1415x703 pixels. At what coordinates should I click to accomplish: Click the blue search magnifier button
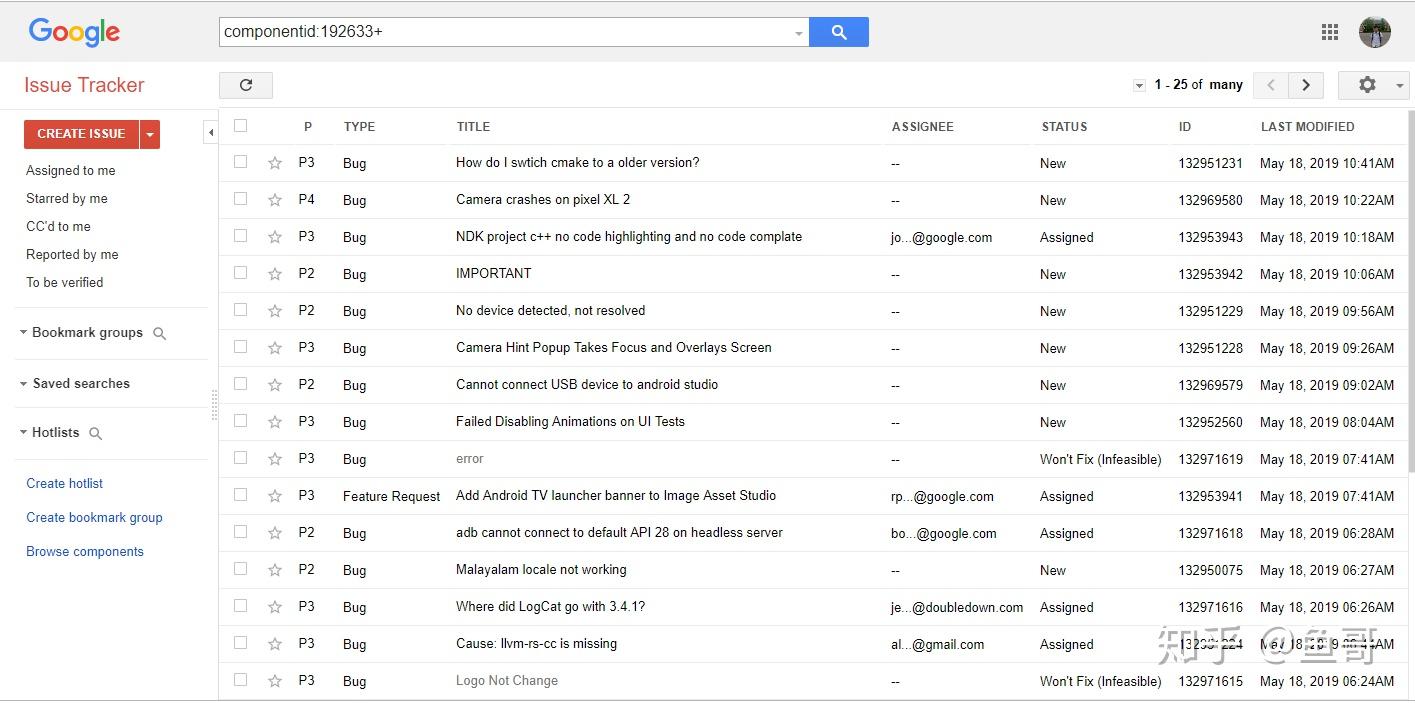click(838, 32)
